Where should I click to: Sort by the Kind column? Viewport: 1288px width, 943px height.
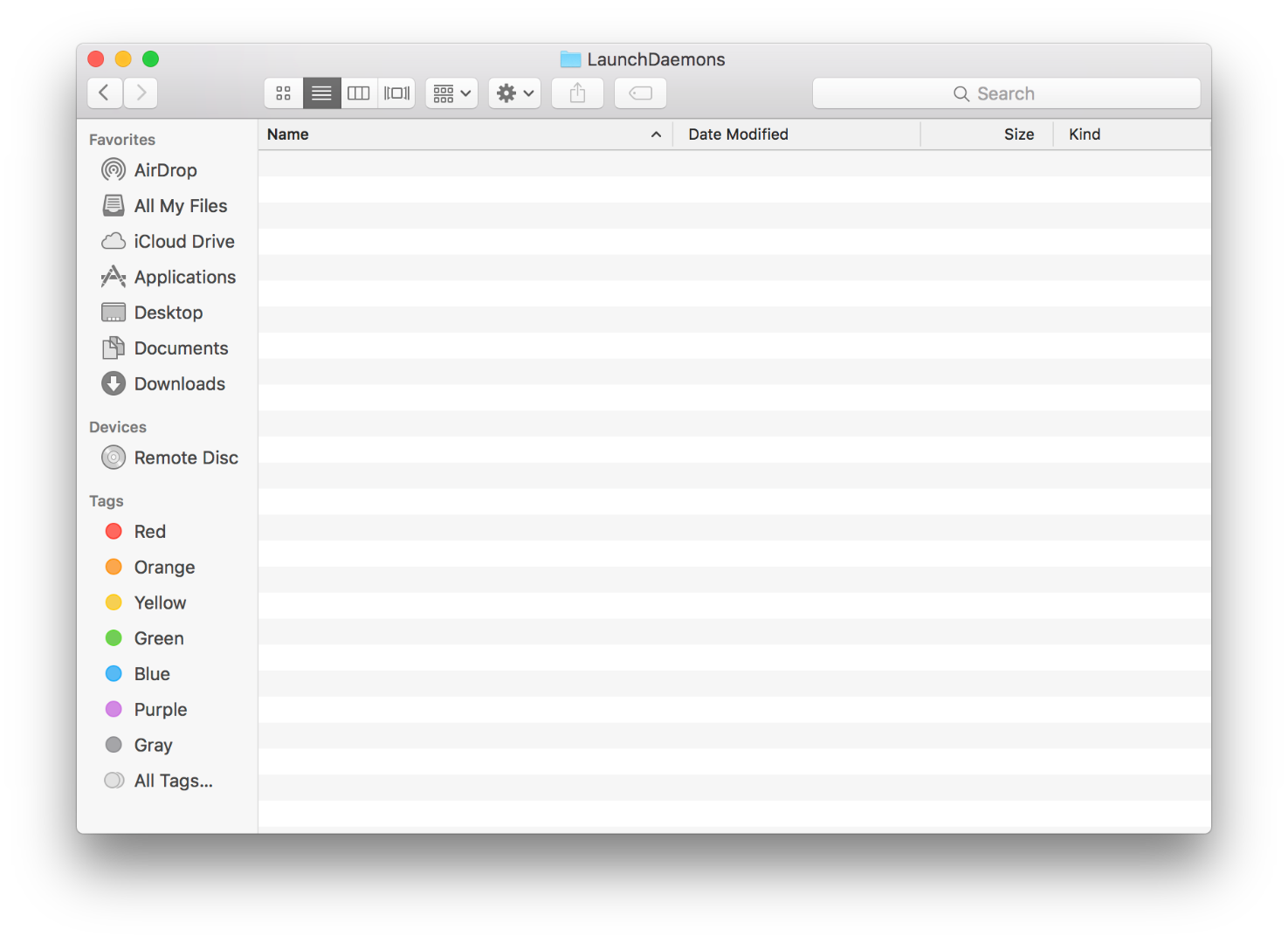click(x=1132, y=134)
